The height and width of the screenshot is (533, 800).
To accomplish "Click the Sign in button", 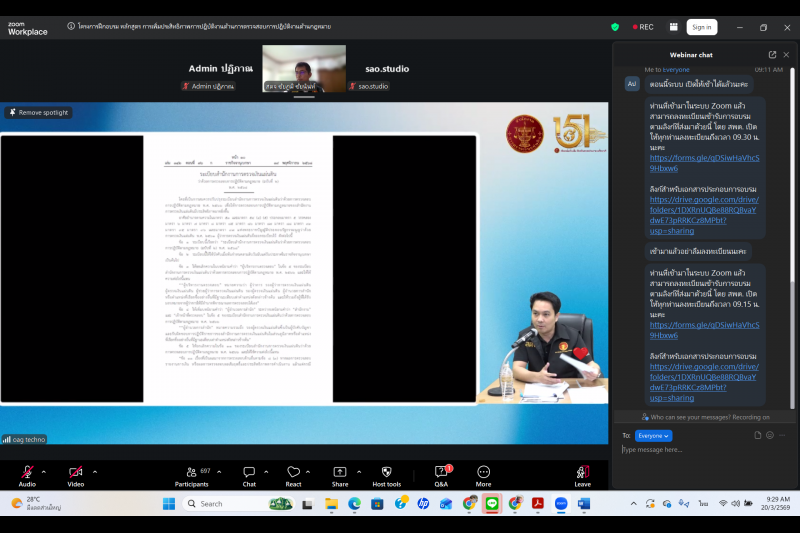I will [x=701, y=27].
